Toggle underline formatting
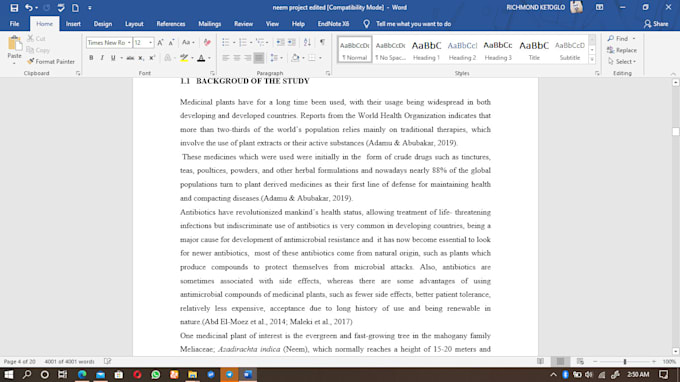The height and width of the screenshot is (382, 680). click(113, 58)
